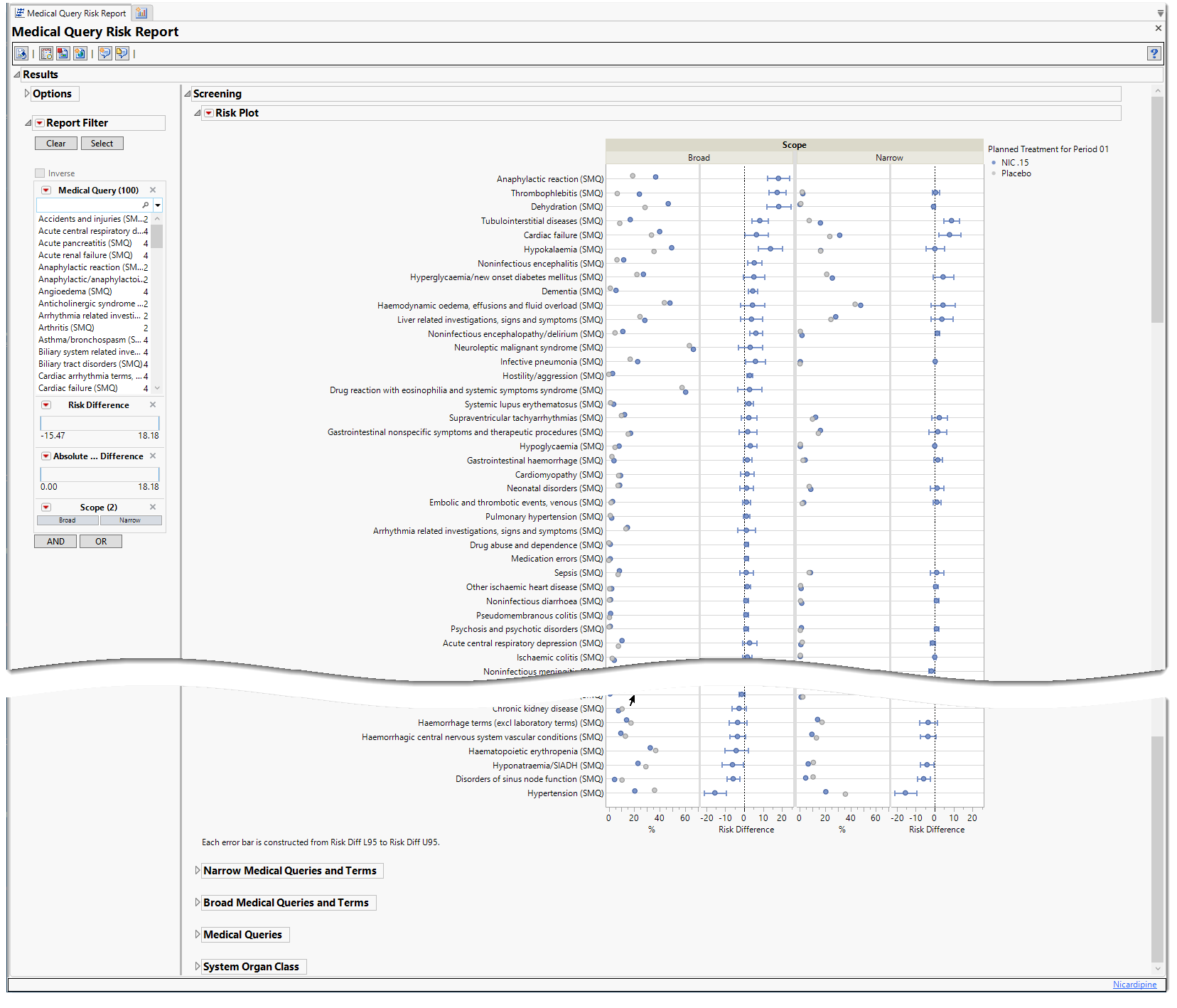Click the Risk Difference range slider
Screen dimensions: 1177x1008
click(x=100, y=423)
